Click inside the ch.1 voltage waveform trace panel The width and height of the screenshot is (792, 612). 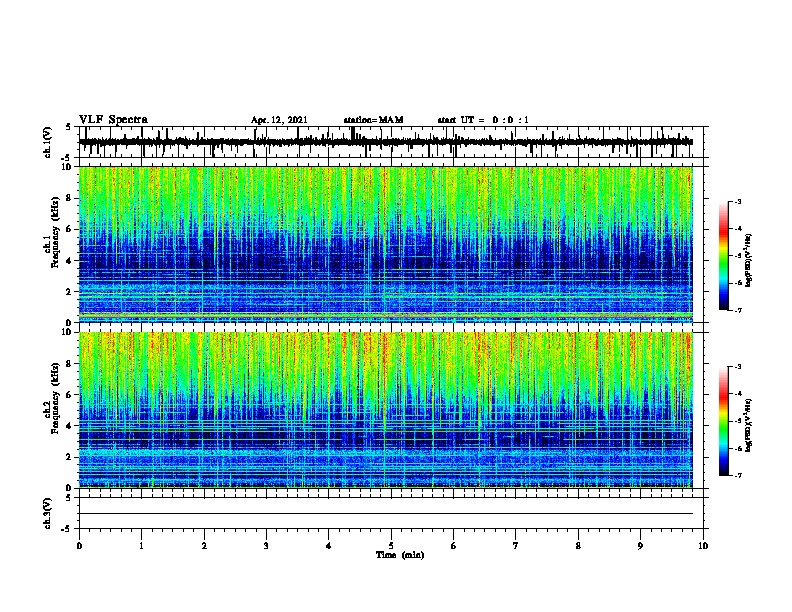pyautogui.click(x=391, y=142)
